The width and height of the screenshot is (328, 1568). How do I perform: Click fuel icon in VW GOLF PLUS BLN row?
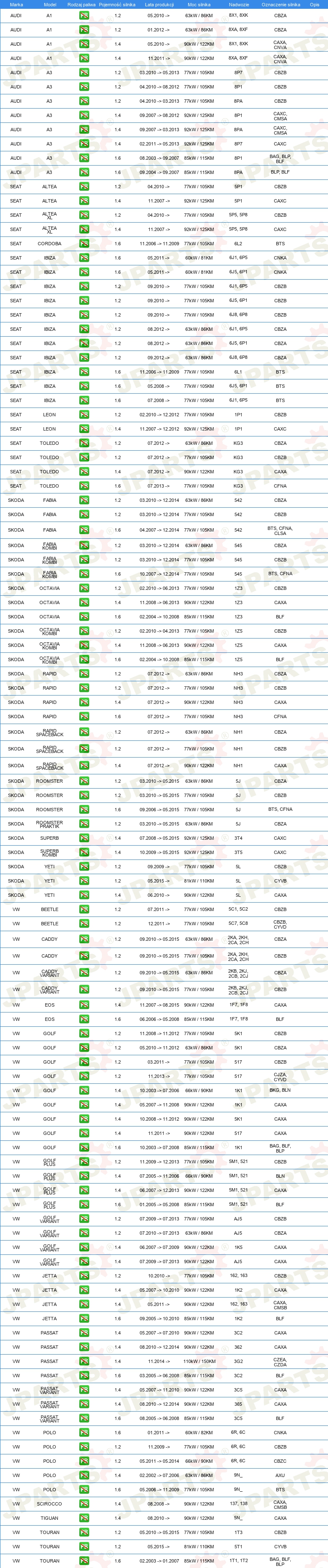point(84,1176)
